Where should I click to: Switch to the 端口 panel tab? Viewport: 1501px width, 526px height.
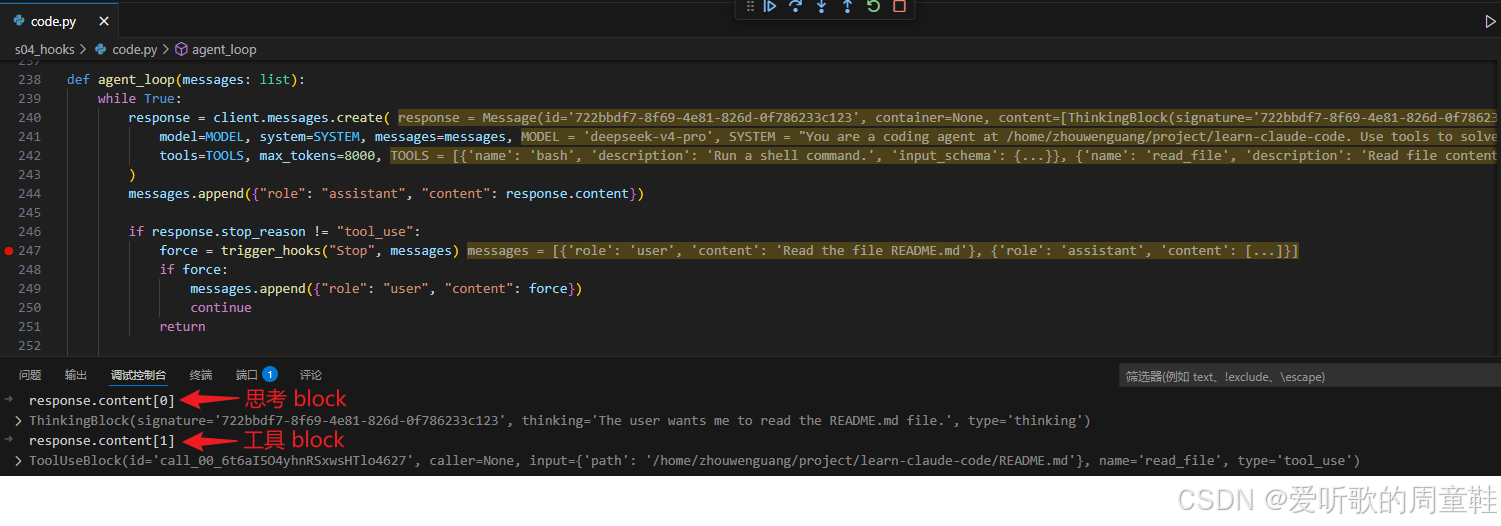click(246, 375)
